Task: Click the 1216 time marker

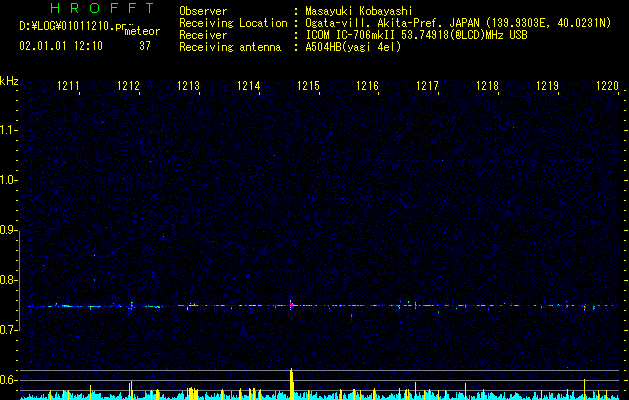Action: [x=368, y=86]
